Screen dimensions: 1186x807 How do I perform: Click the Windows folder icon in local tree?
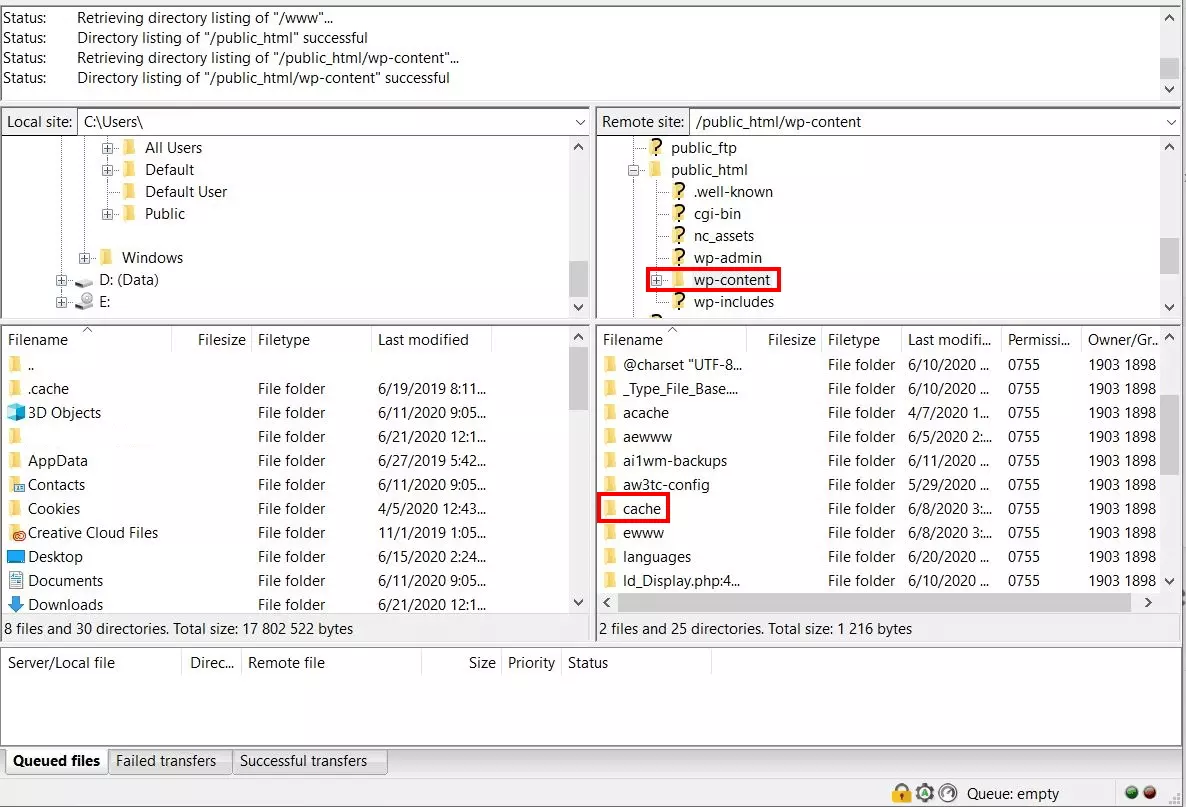pyautogui.click(x=107, y=257)
